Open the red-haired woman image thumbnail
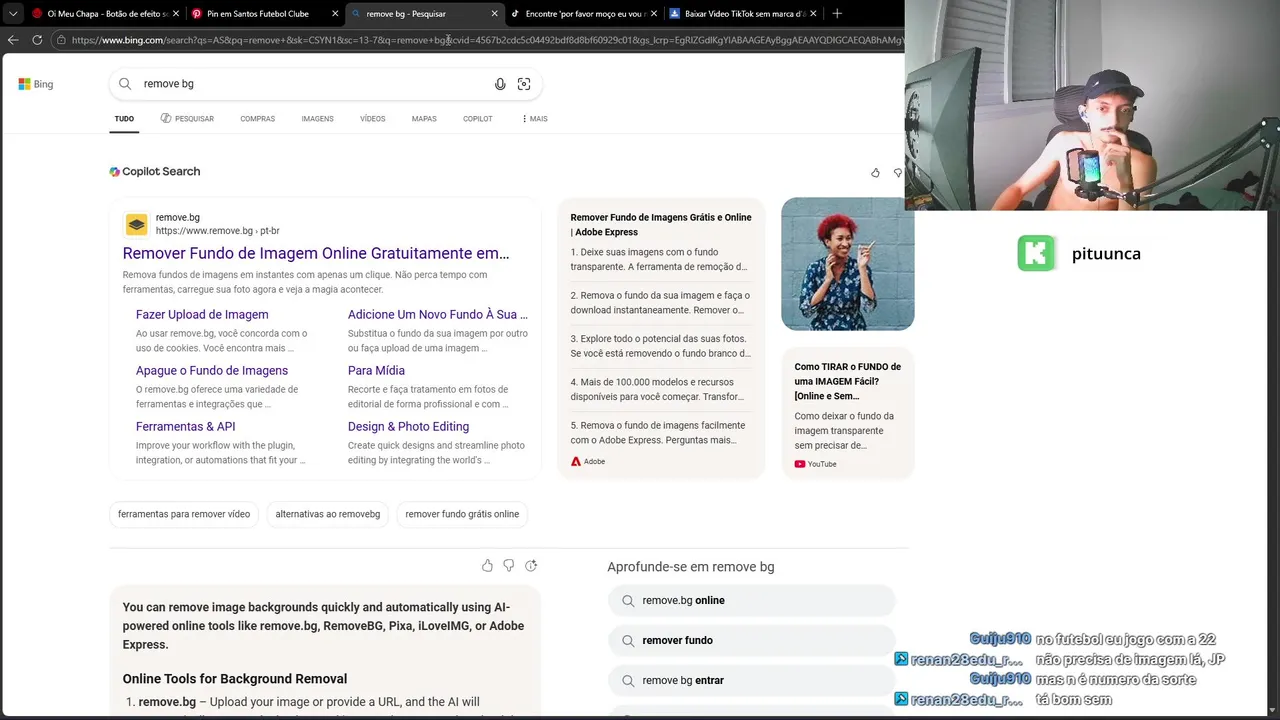Viewport: 1280px width, 720px height. tap(847, 264)
